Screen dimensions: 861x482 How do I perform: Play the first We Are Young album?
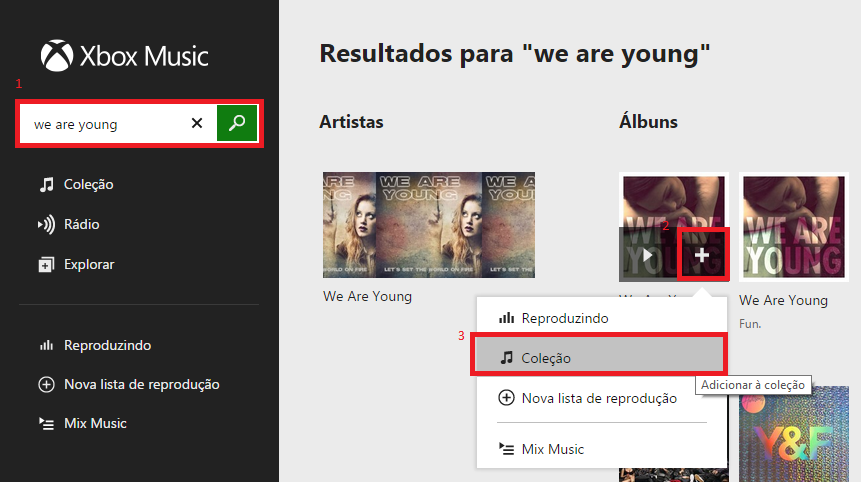click(x=648, y=255)
